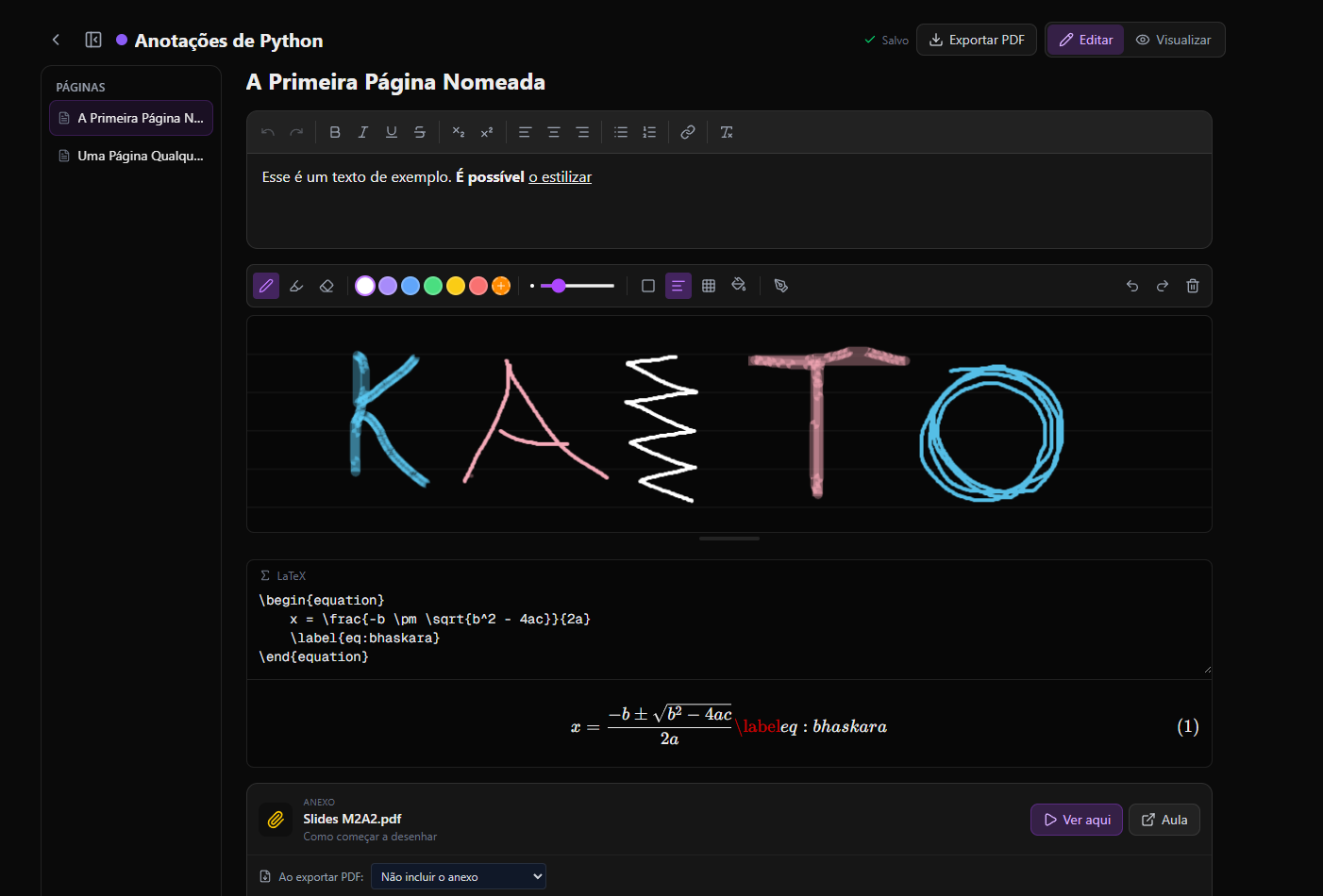Pick the red pen color

tap(478, 286)
